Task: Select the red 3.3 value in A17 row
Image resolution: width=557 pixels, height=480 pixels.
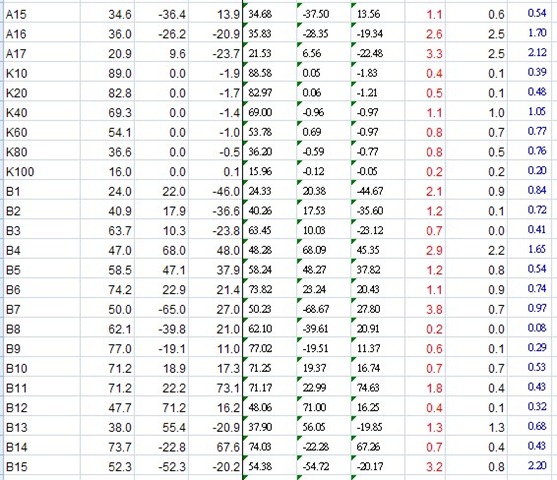Action: point(434,54)
